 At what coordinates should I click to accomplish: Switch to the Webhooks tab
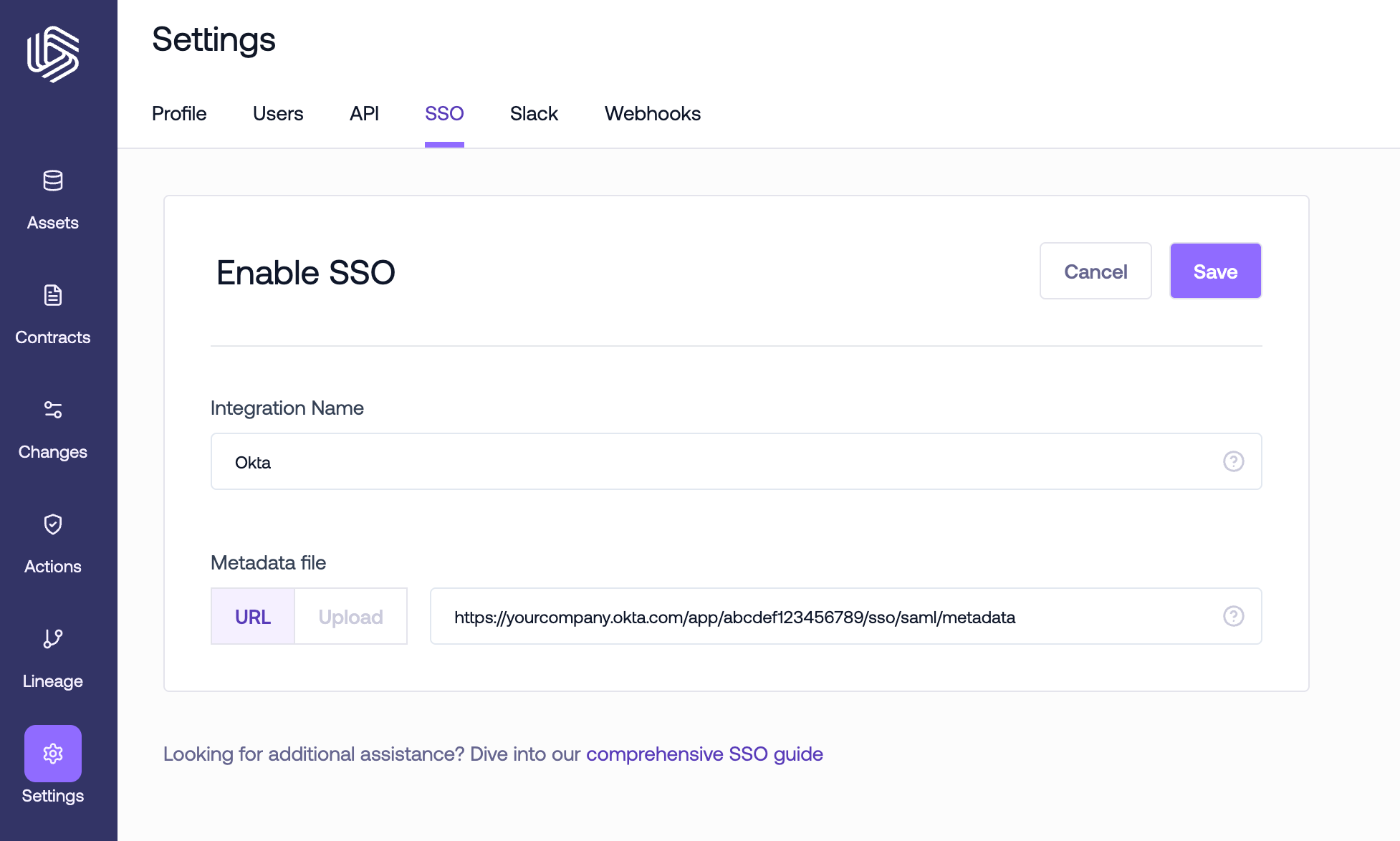[652, 114]
